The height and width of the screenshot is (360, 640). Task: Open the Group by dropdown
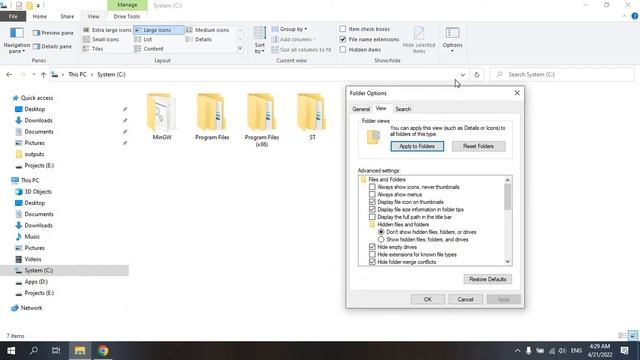tap(290, 29)
